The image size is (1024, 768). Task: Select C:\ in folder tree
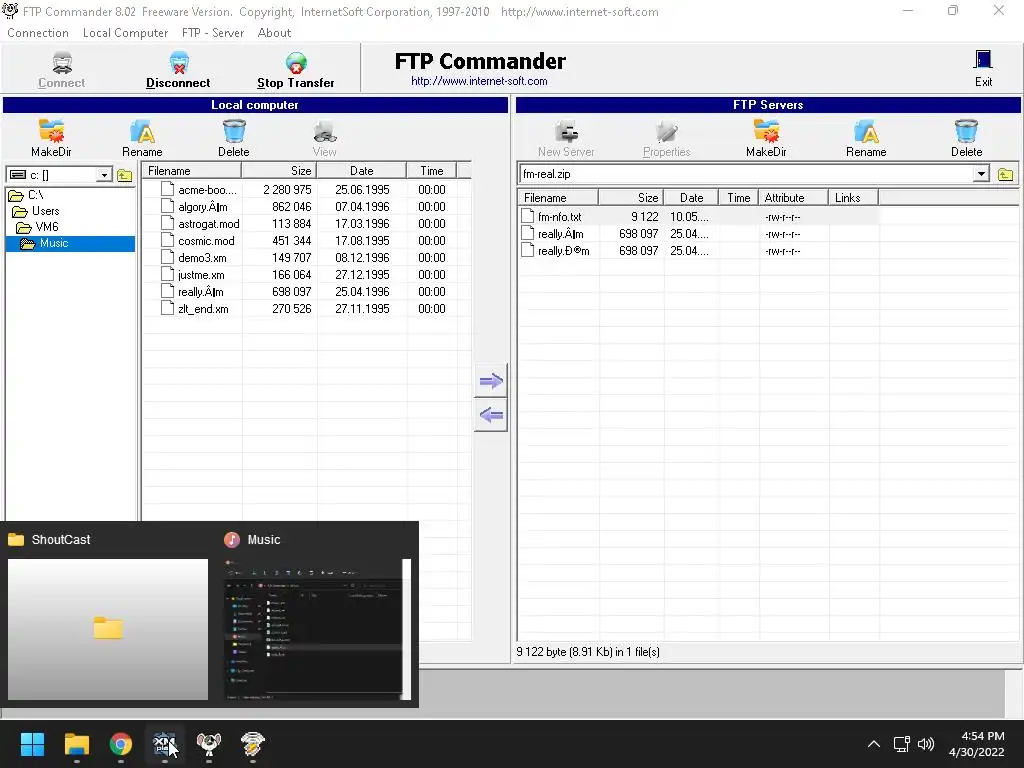pos(35,195)
